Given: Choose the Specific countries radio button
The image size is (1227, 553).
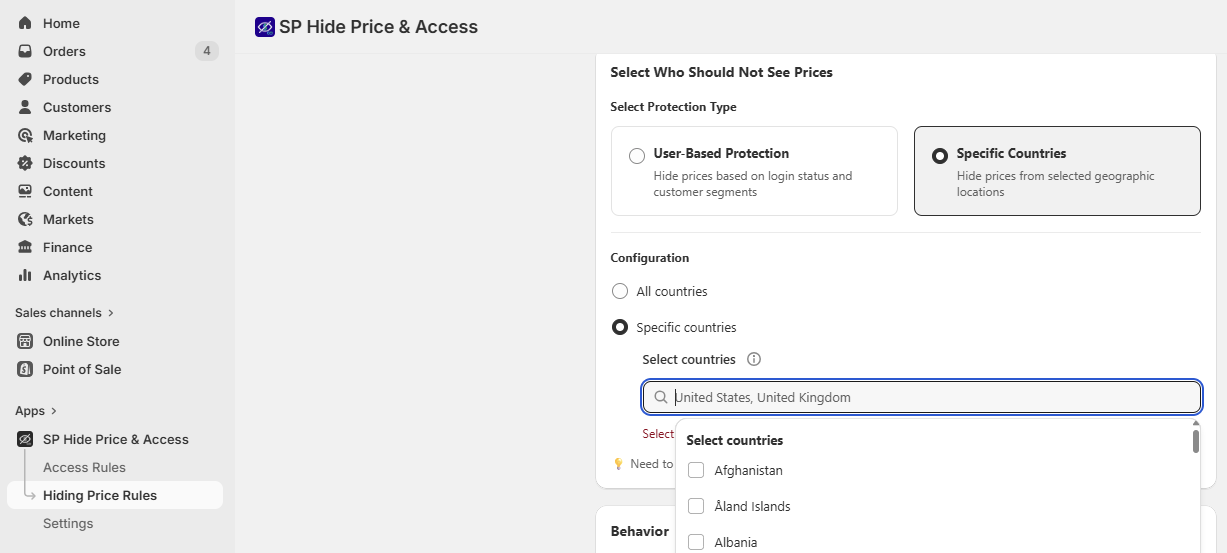Looking at the screenshot, I should pos(619,327).
